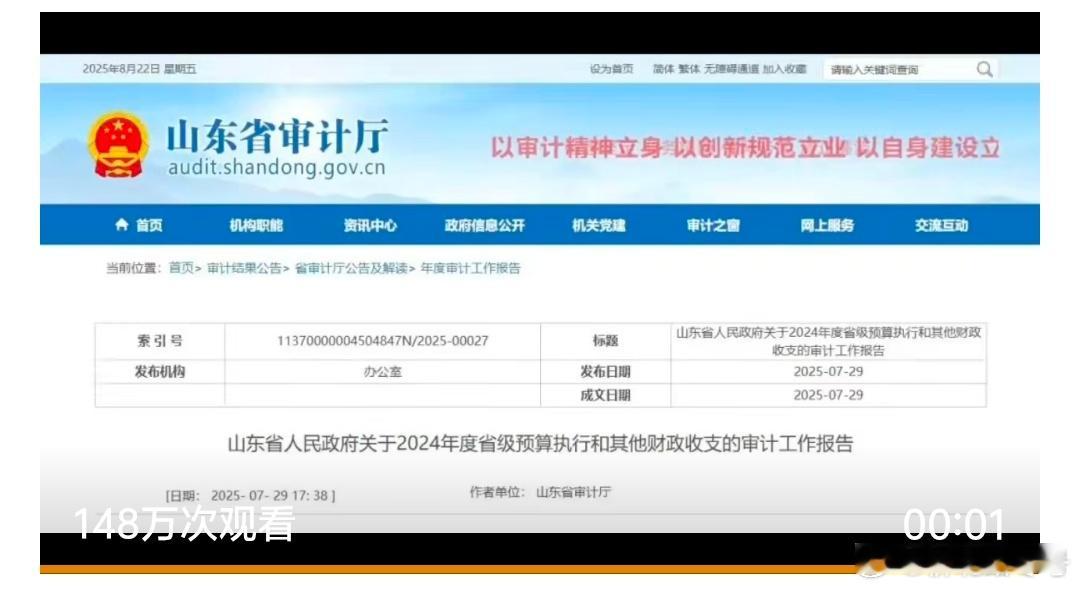The width and height of the screenshot is (1080, 589).
Task: Open 无障碍通道 accessibility link
Action: pyautogui.click(x=731, y=69)
